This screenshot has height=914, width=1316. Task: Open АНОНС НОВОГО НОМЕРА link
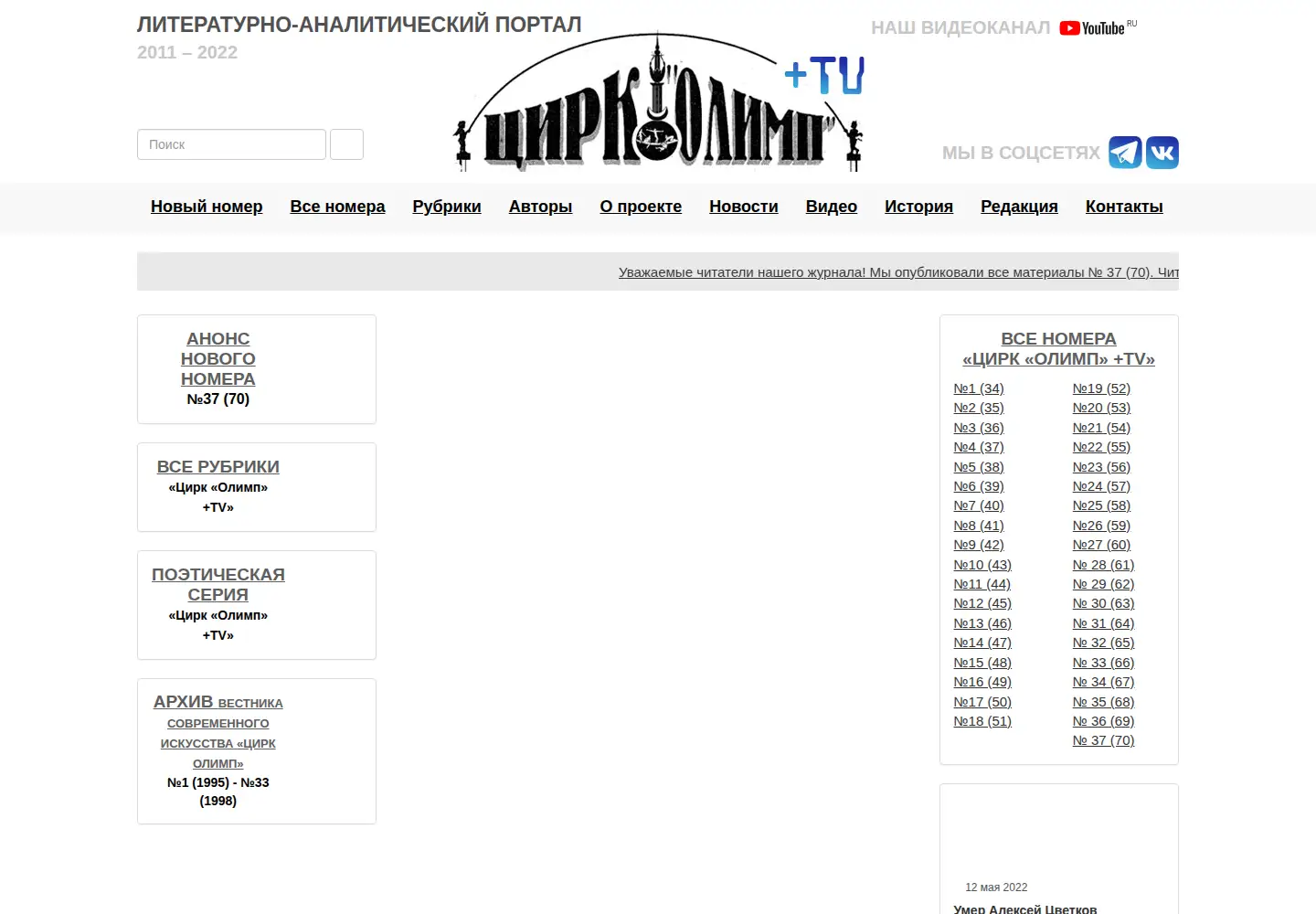click(x=218, y=359)
